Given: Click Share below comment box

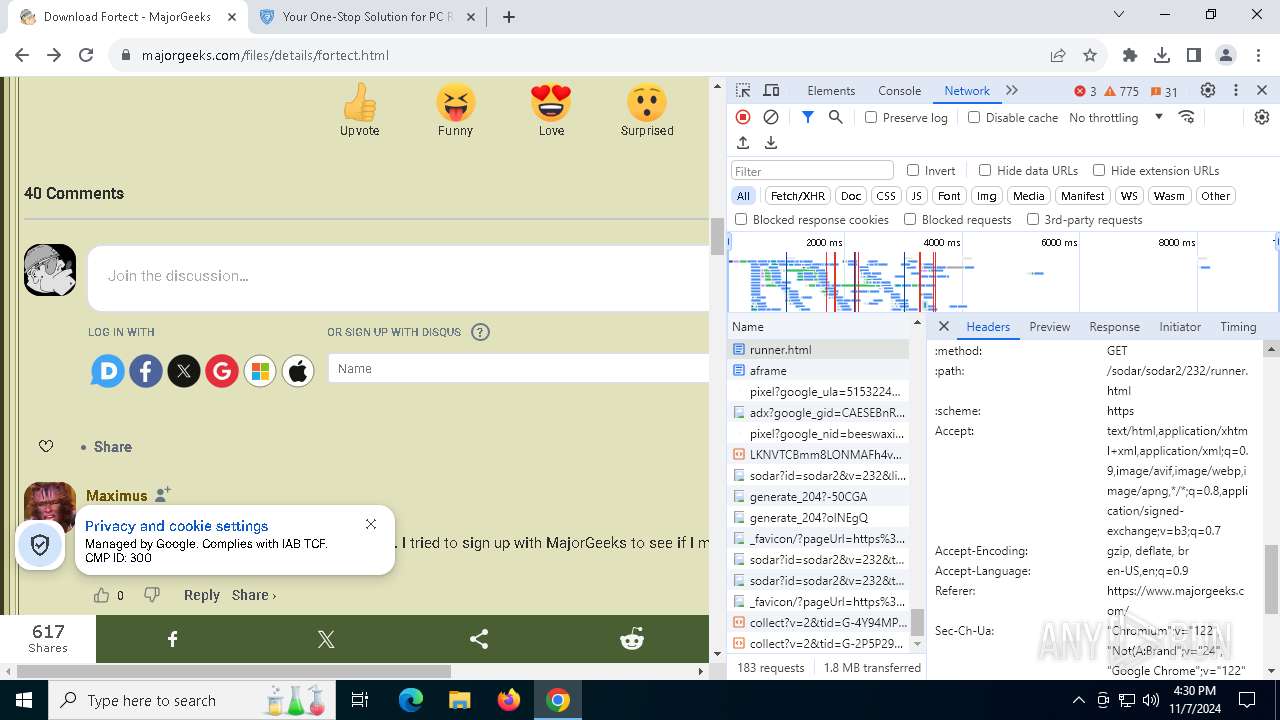Looking at the screenshot, I should (x=112, y=447).
